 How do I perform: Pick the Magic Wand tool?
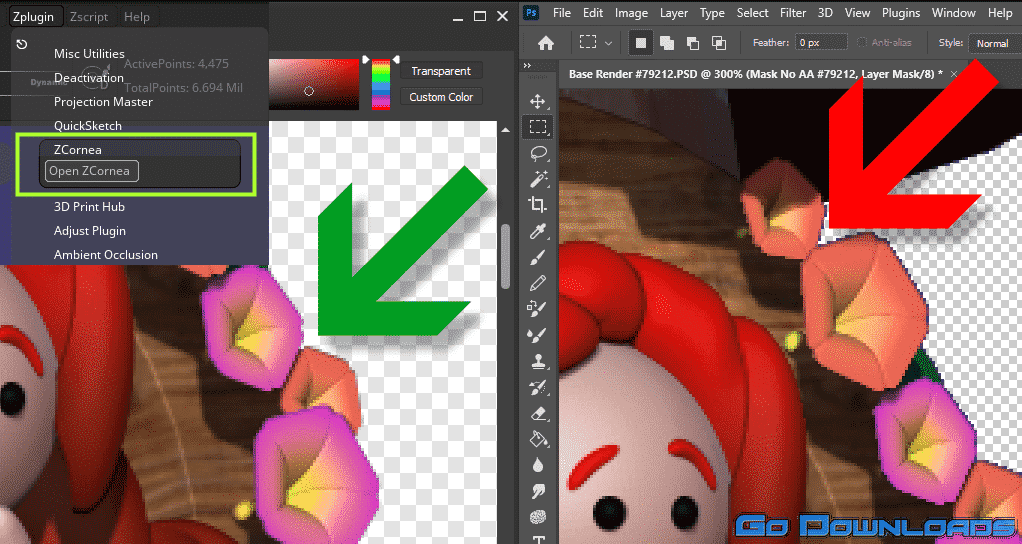[x=538, y=179]
